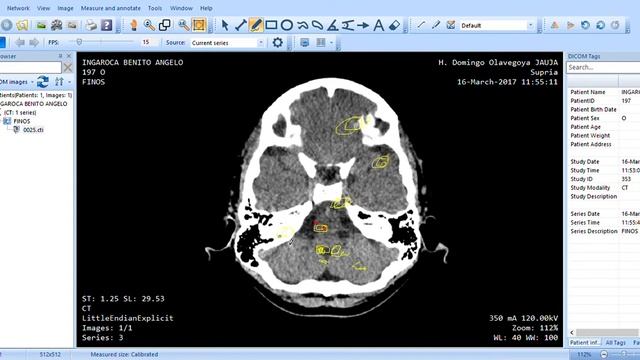Image resolution: width=640 pixels, height=360 pixels.
Task: Click the greyed reset rotation icon
Action: click(x=616, y=25)
